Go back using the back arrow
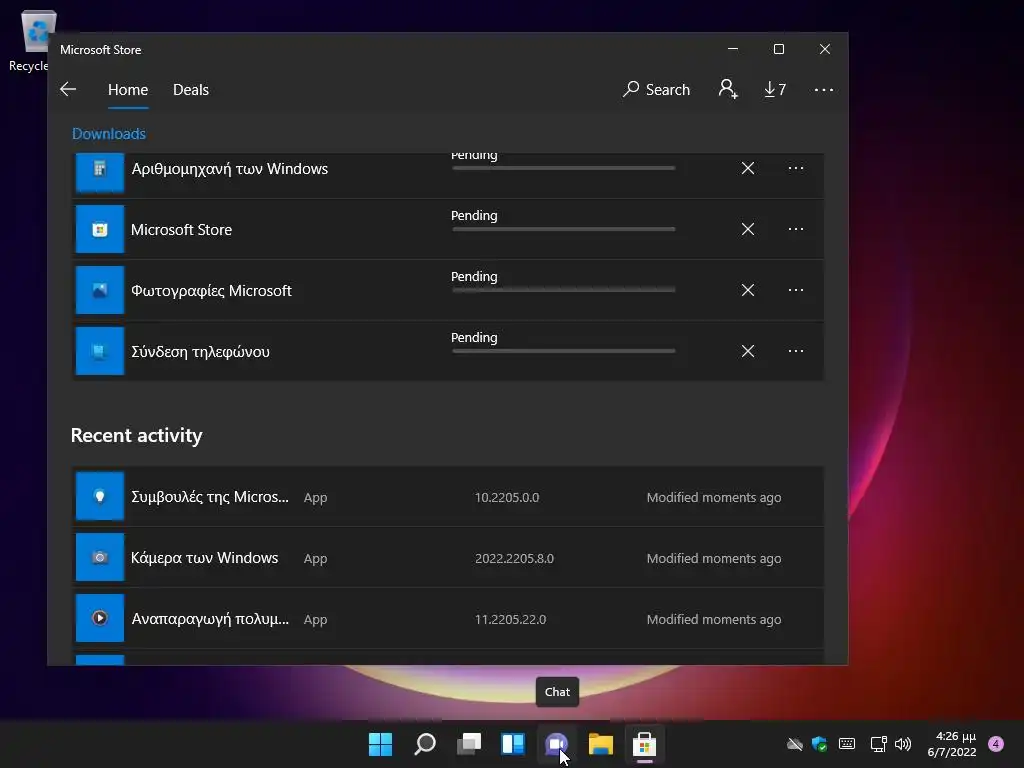Screen dimensions: 1024x768 [x=68, y=89]
